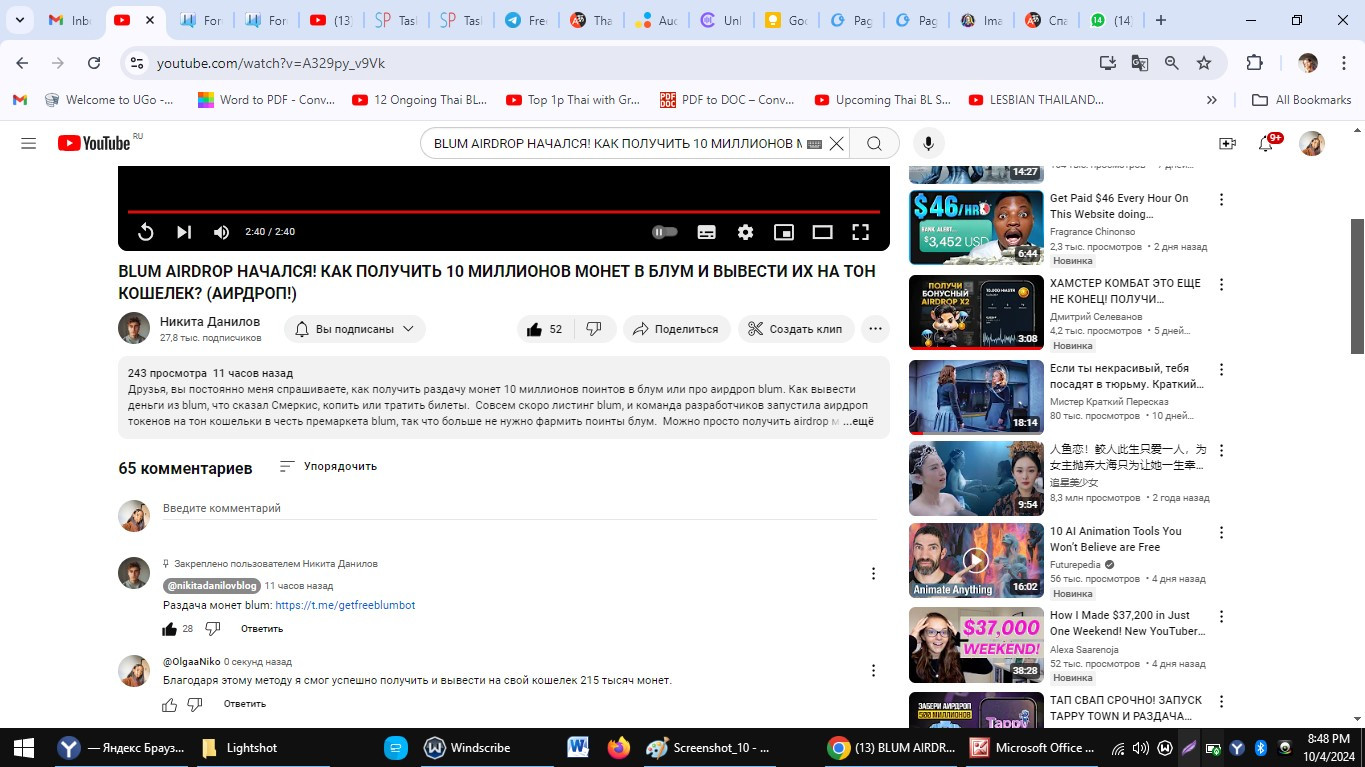The image size is (1365, 767).
Task: Switch to miniplayer mode
Action: (784, 232)
